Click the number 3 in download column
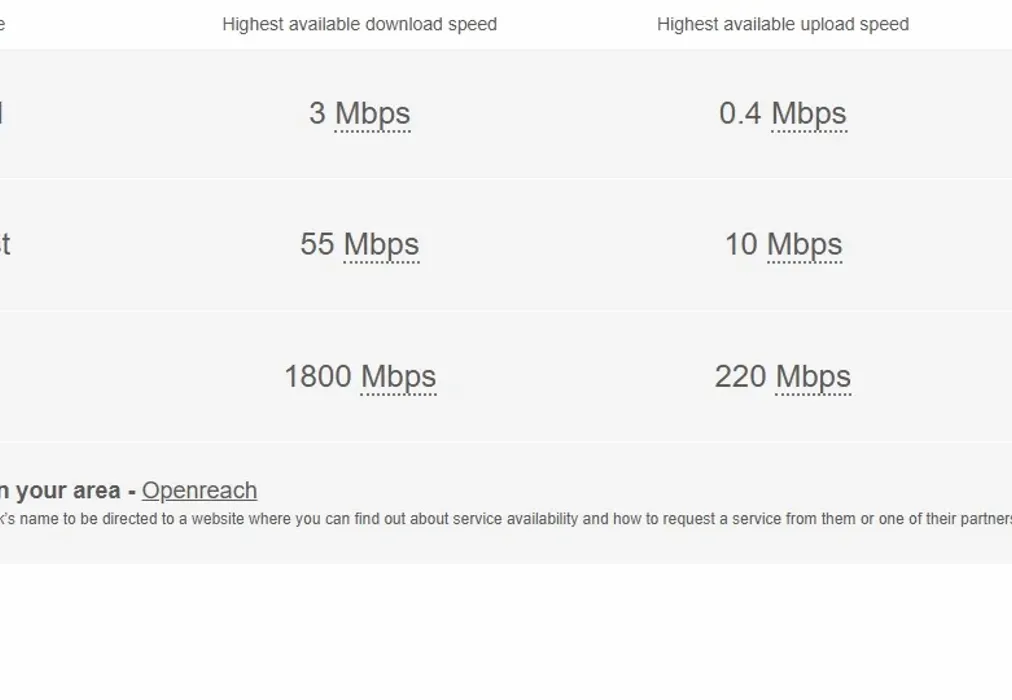This screenshot has height=700, width=1012. (x=317, y=114)
